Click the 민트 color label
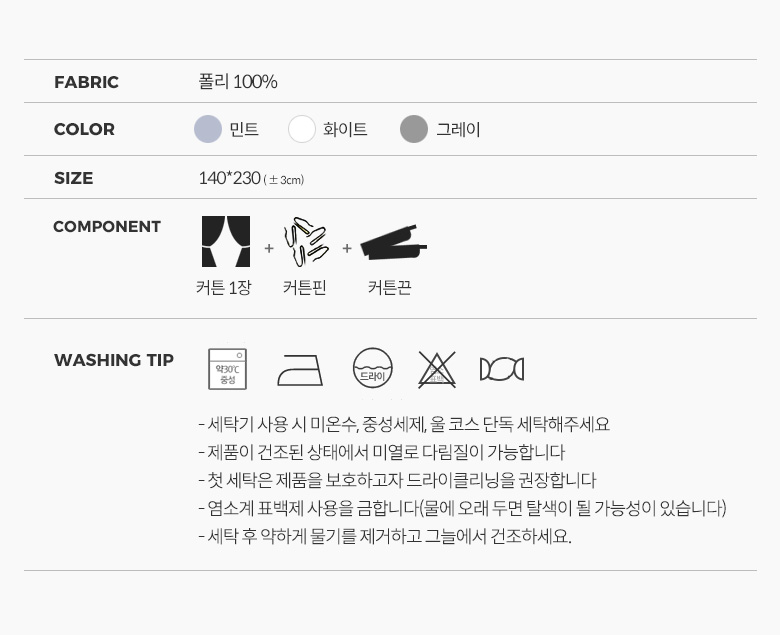 pyautogui.click(x=244, y=129)
